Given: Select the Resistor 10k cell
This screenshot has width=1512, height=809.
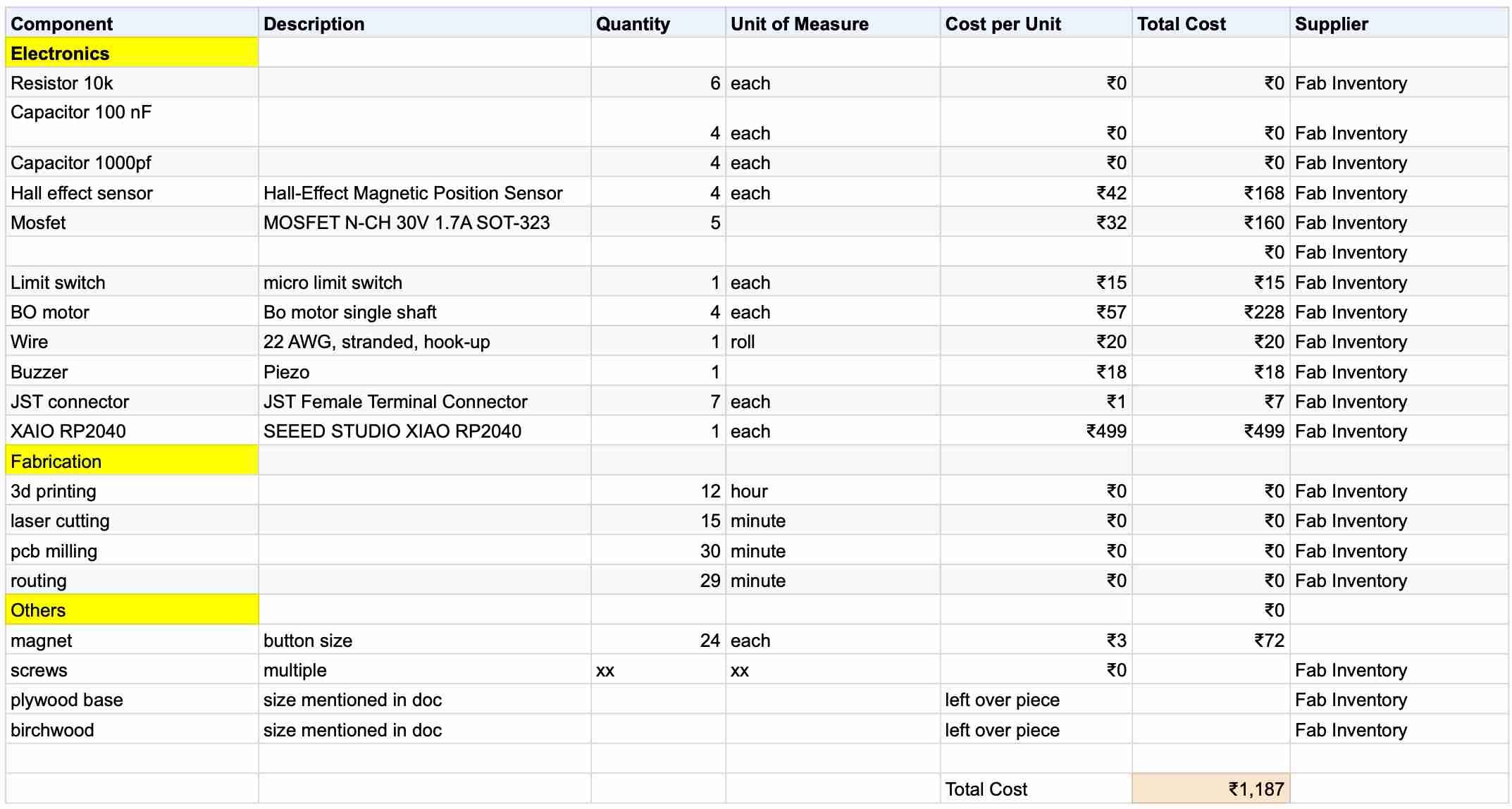Looking at the screenshot, I should pyautogui.click(x=132, y=82).
